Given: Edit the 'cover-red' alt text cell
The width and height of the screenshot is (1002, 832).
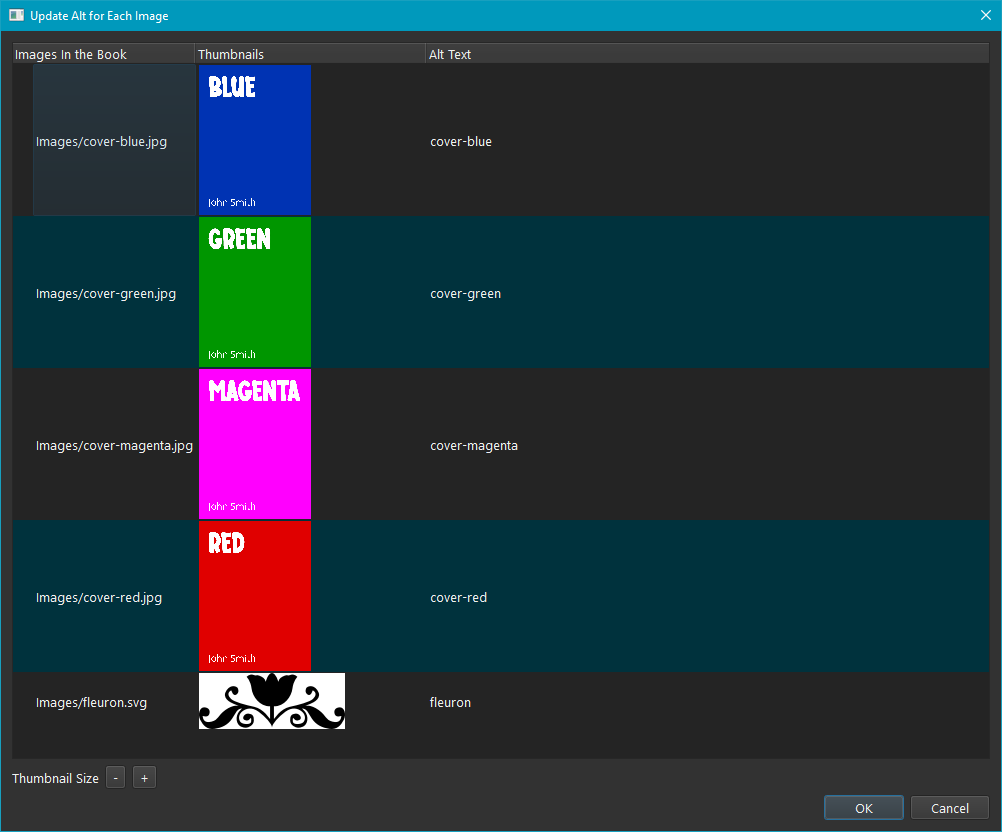Looking at the screenshot, I should 707,597.
